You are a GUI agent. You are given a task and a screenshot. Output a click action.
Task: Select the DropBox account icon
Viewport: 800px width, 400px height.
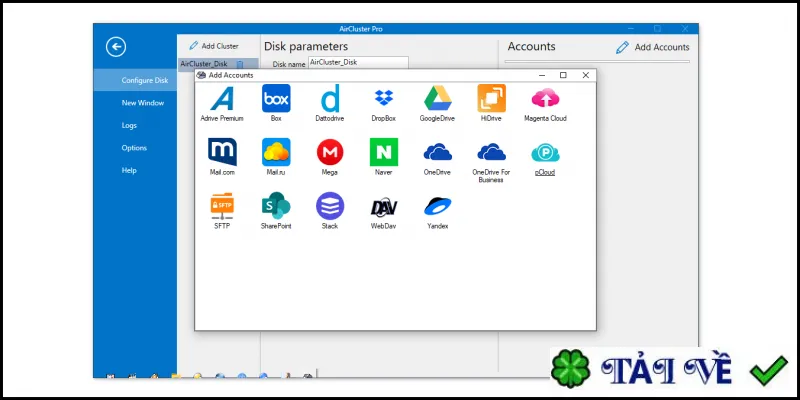[384, 97]
